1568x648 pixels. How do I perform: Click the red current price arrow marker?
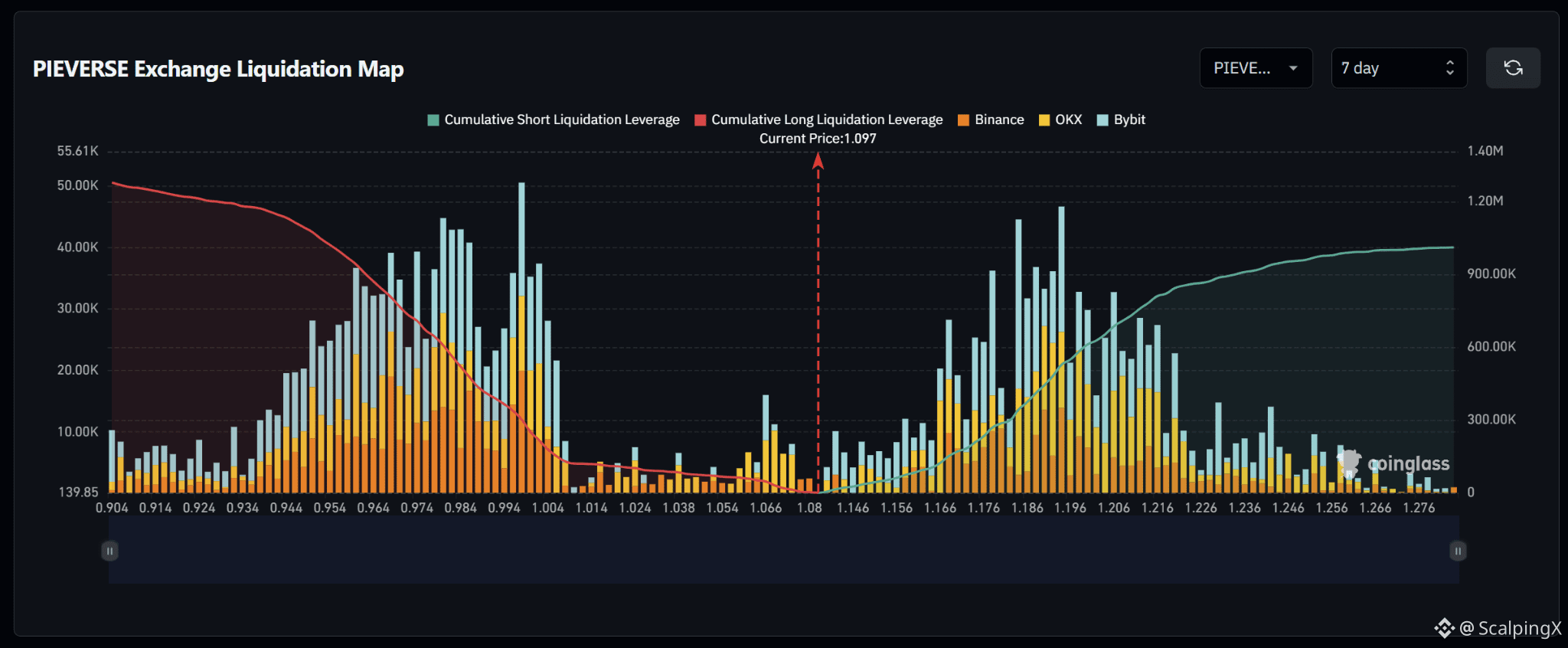point(818,161)
